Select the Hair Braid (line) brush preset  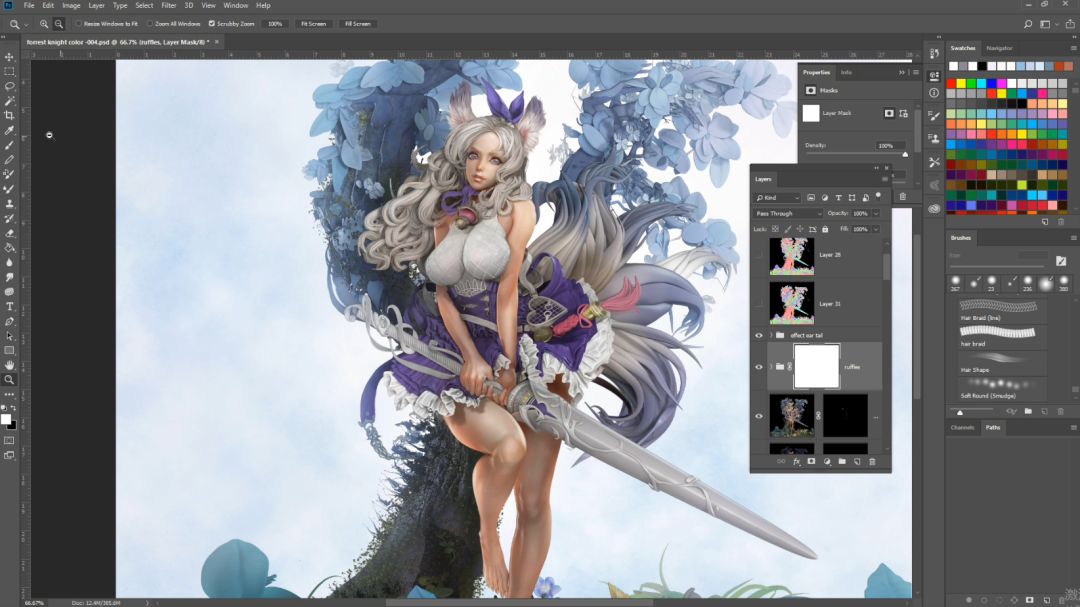click(x=1002, y=311)
